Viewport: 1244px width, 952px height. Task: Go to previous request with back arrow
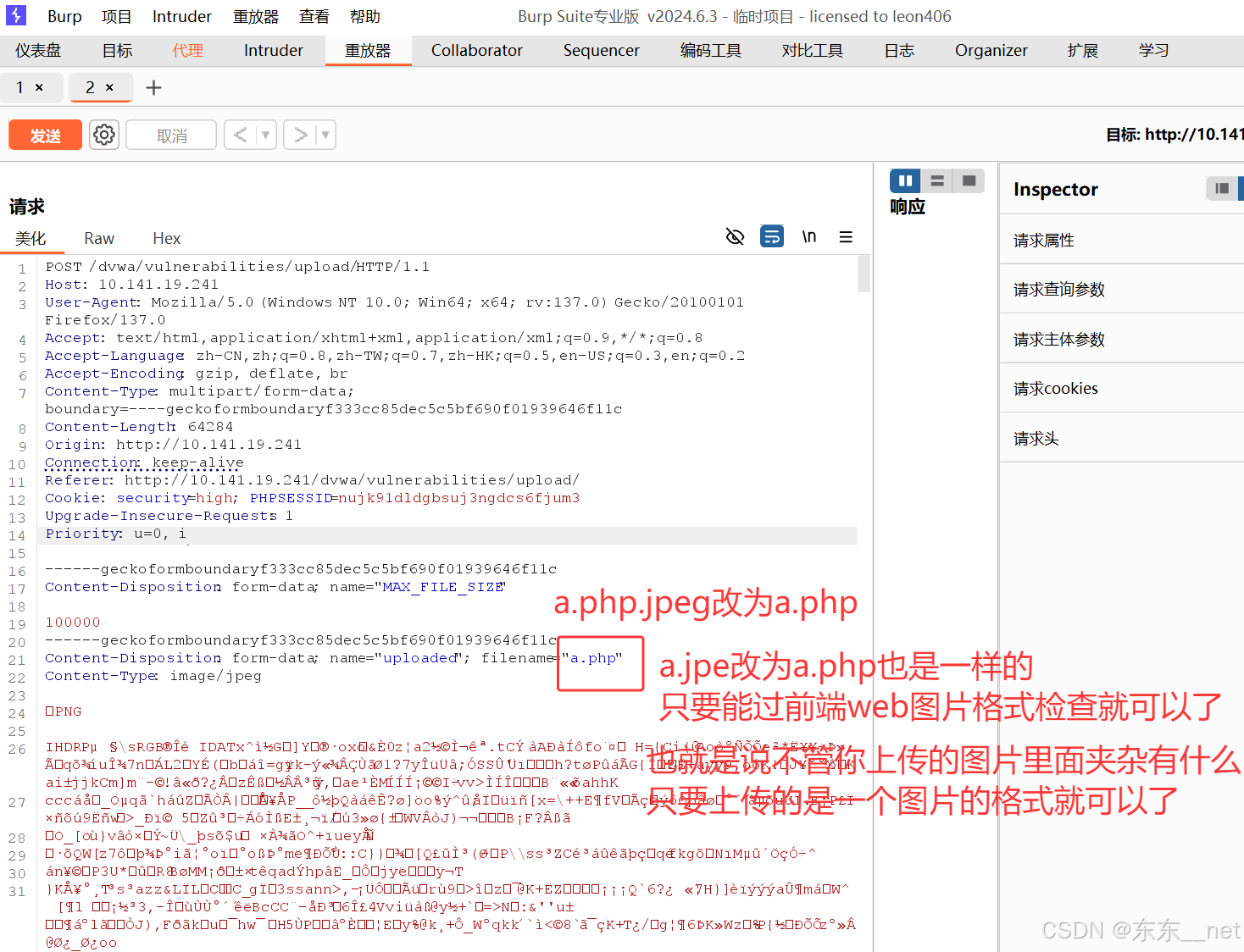coord(241,135)
